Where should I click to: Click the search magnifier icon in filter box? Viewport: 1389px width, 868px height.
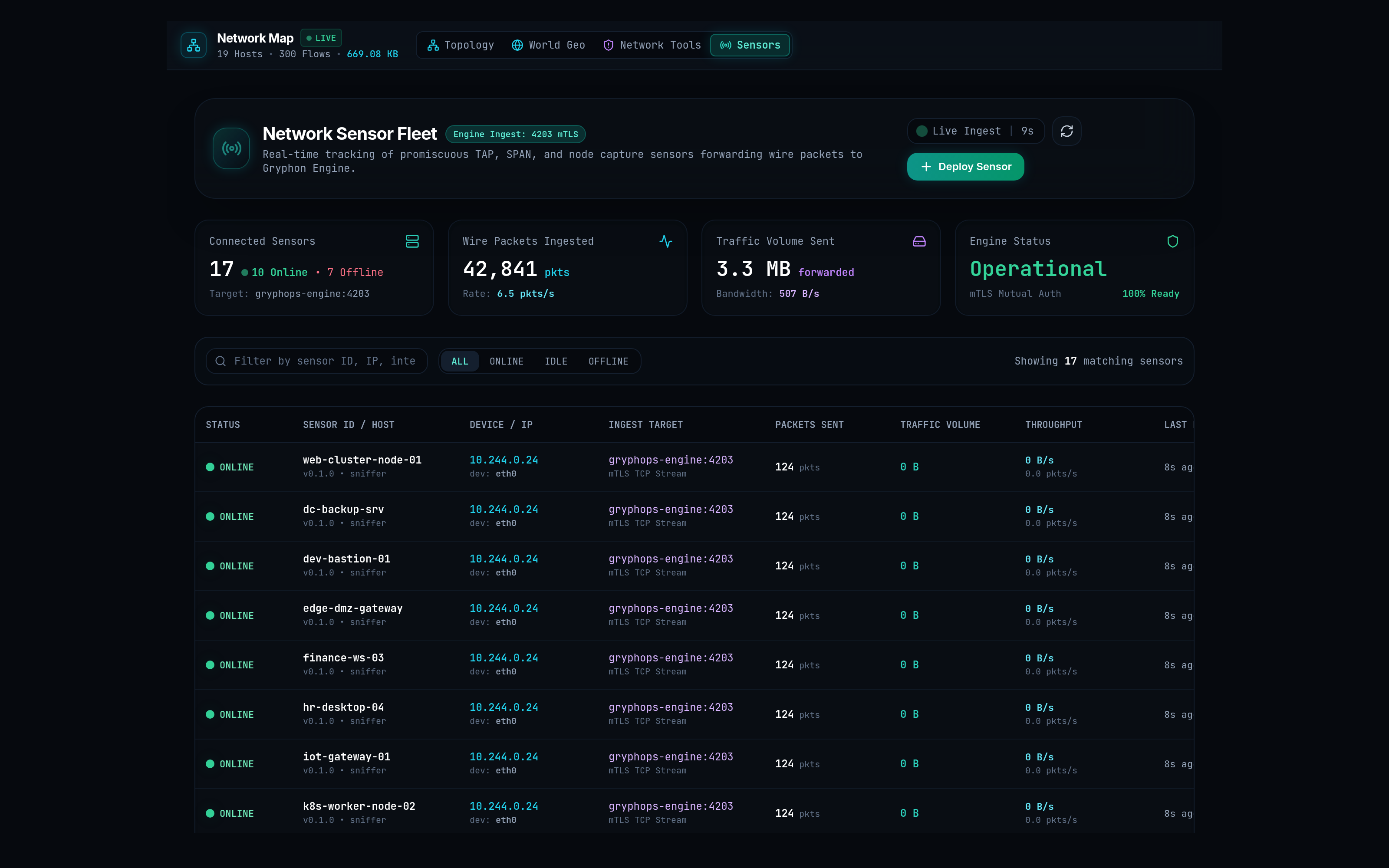[221, 361]
